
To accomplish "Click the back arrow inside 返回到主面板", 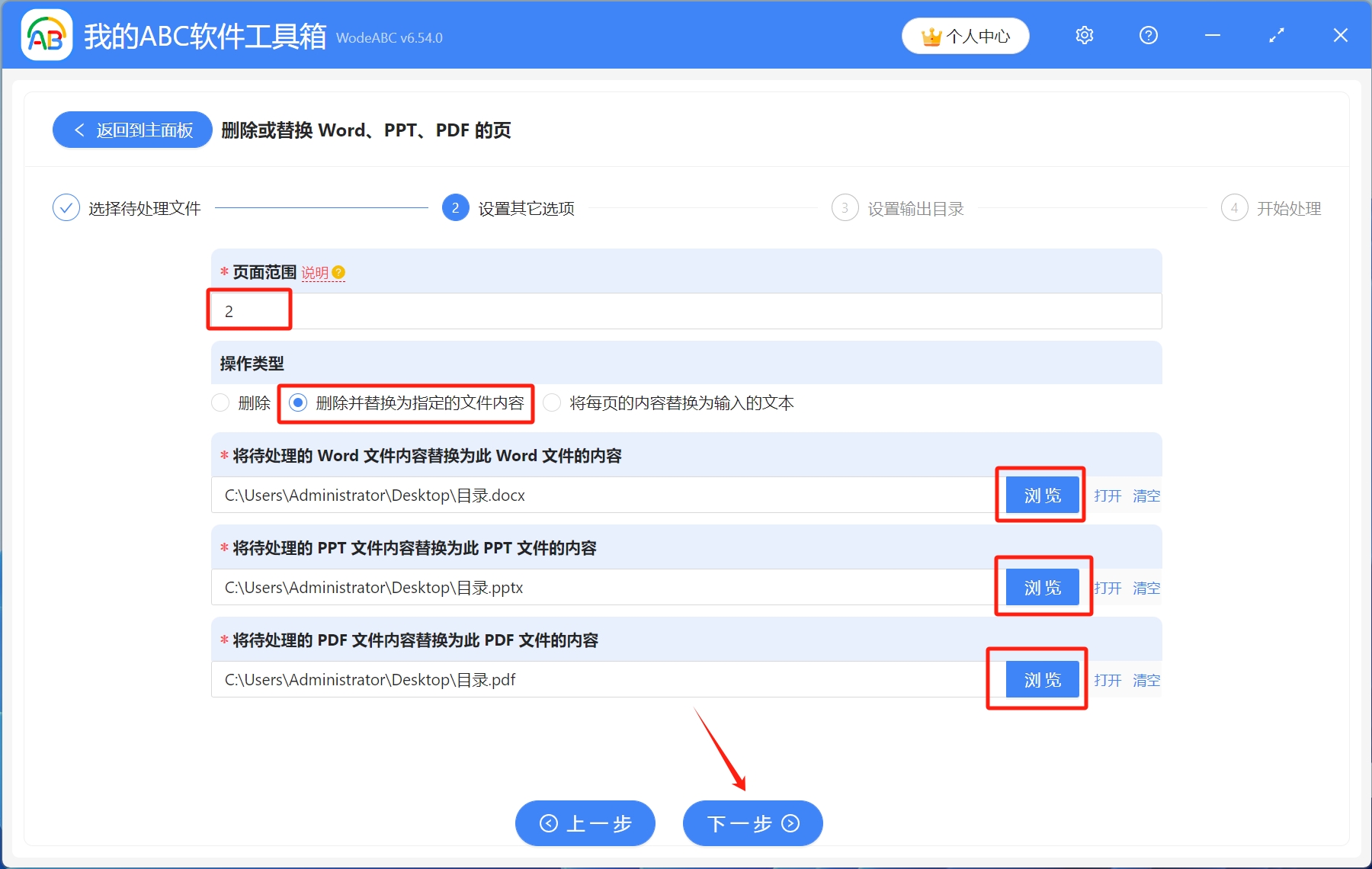I will click(79, 130).
